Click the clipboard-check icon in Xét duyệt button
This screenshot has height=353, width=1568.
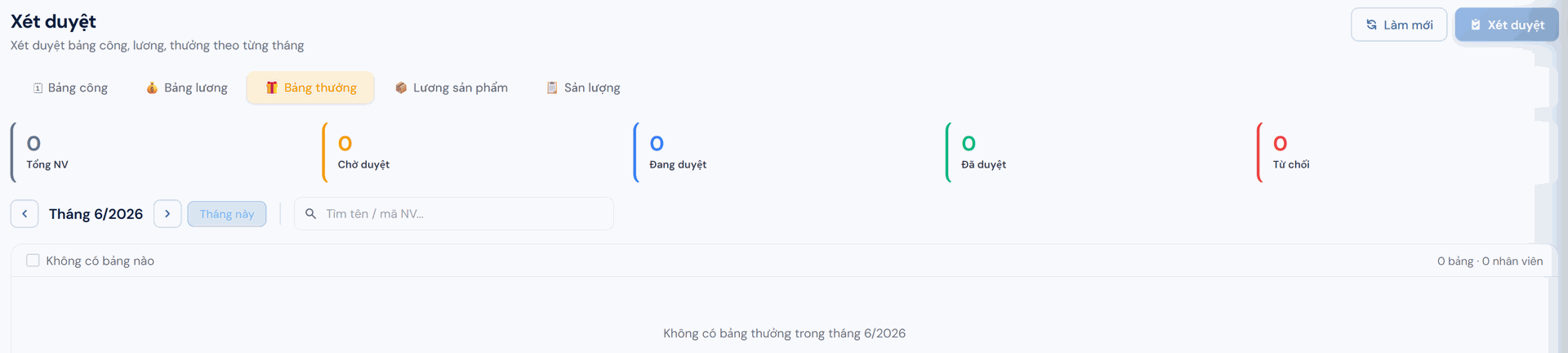point(1476,25)
